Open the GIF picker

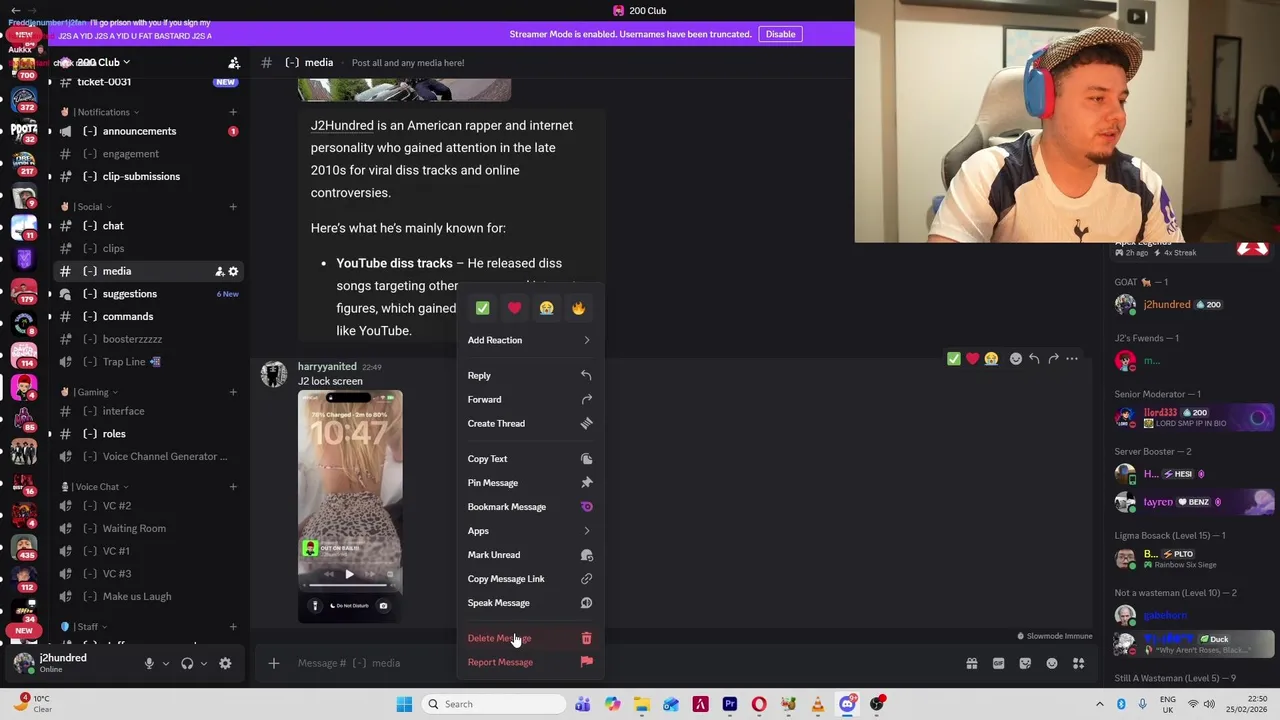coord(998,663)
